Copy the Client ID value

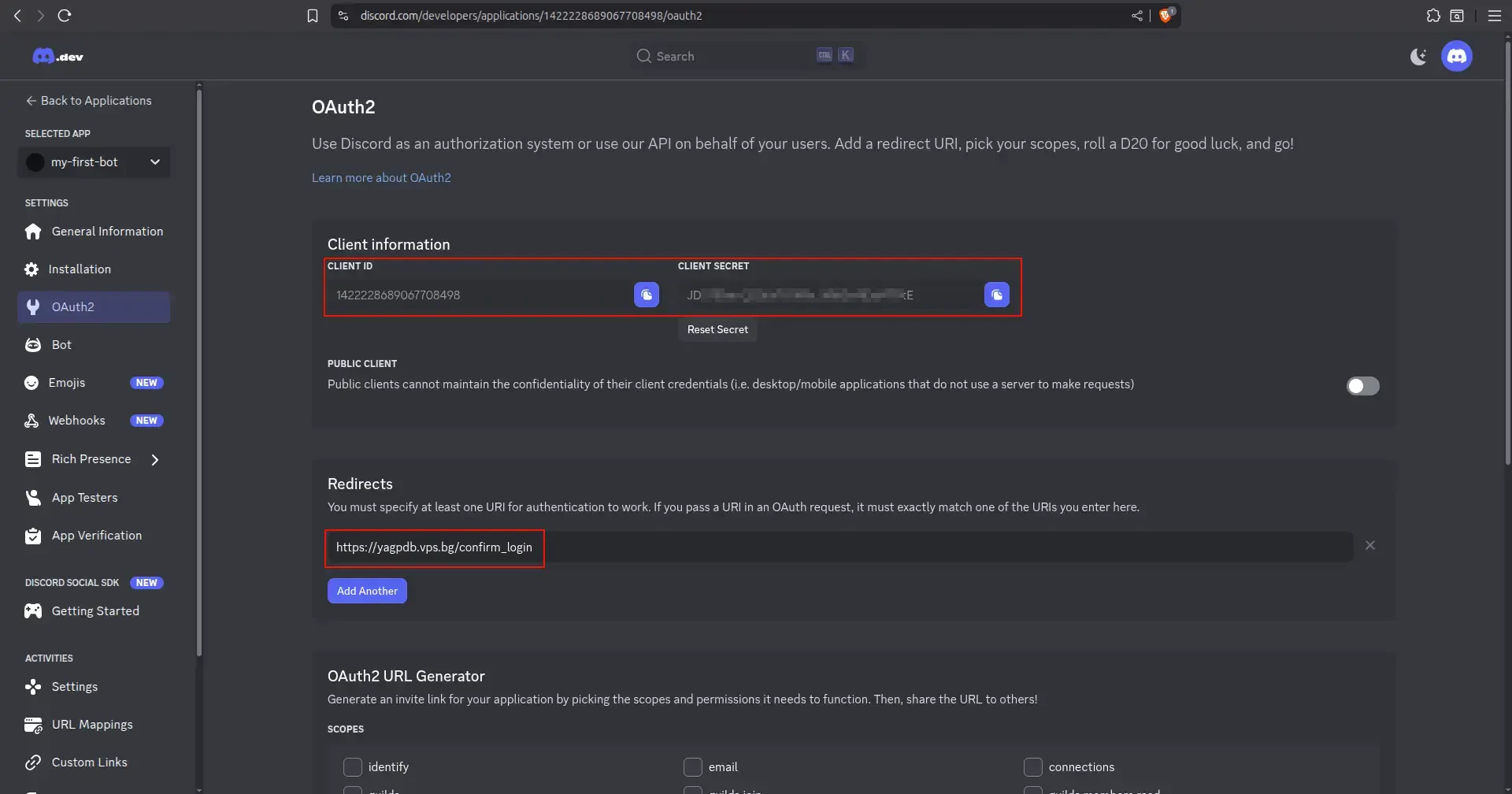[x=646, y=295]
